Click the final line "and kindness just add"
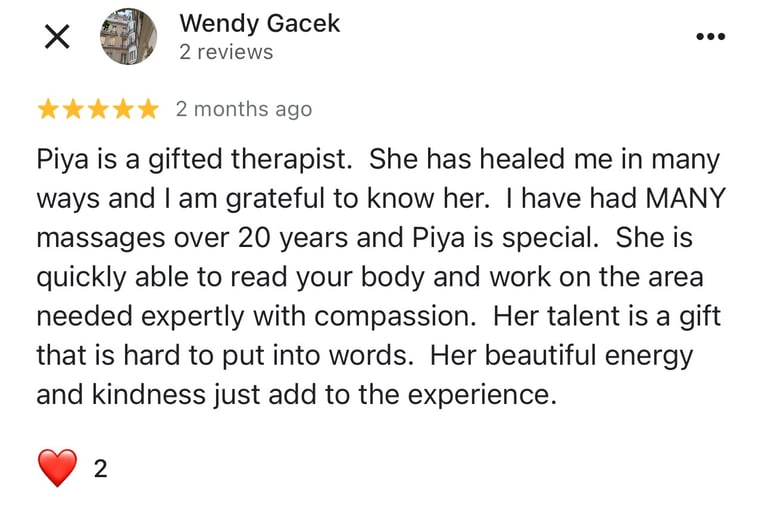 tap(296, 395)
